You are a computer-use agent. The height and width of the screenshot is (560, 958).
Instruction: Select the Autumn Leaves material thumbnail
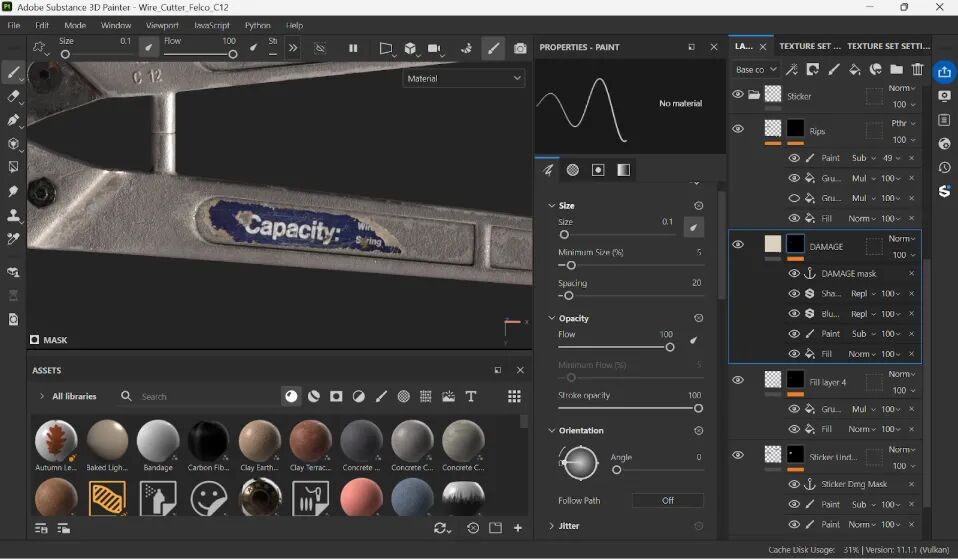click(x=56, y=440)
